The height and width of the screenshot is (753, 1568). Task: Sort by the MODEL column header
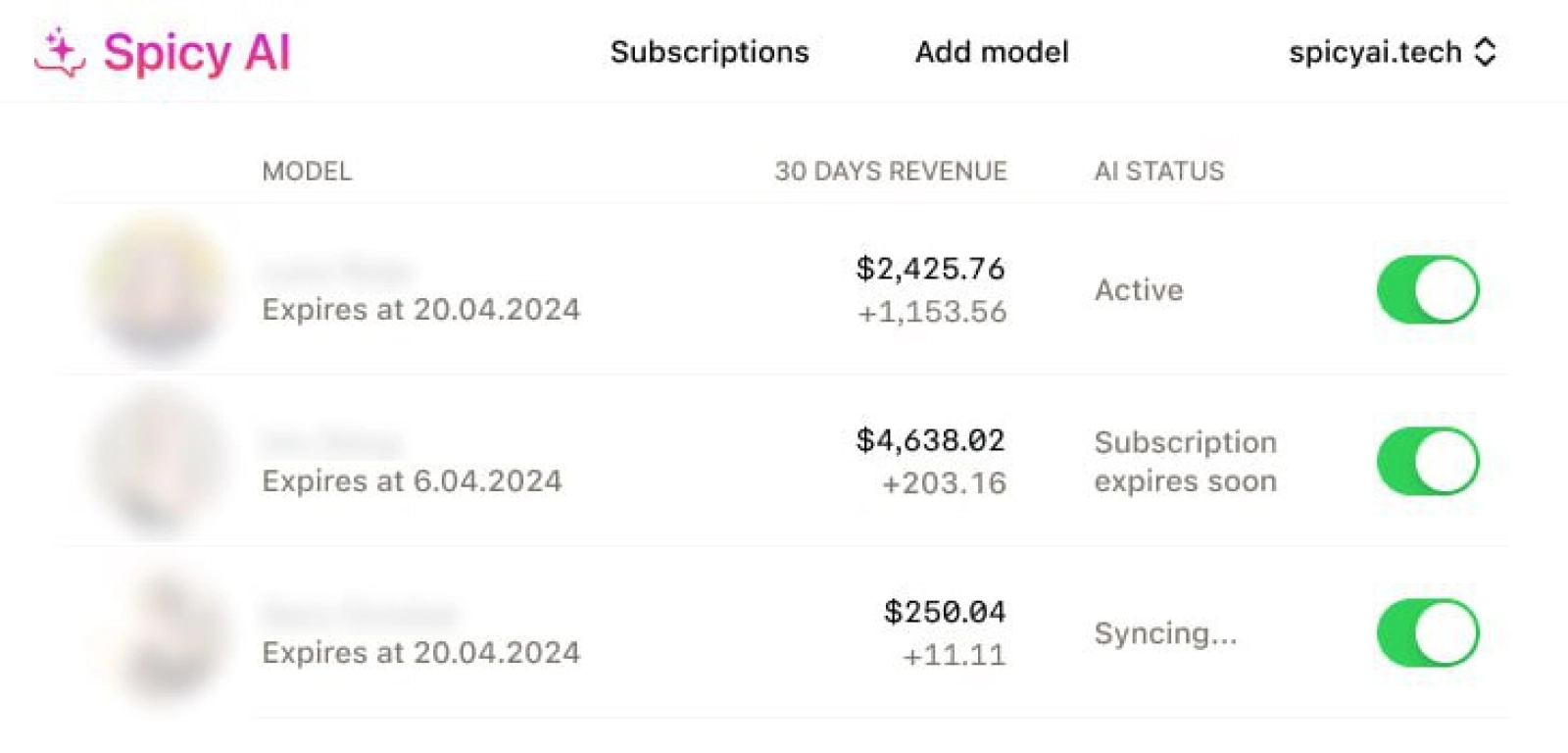pos(307,172)
